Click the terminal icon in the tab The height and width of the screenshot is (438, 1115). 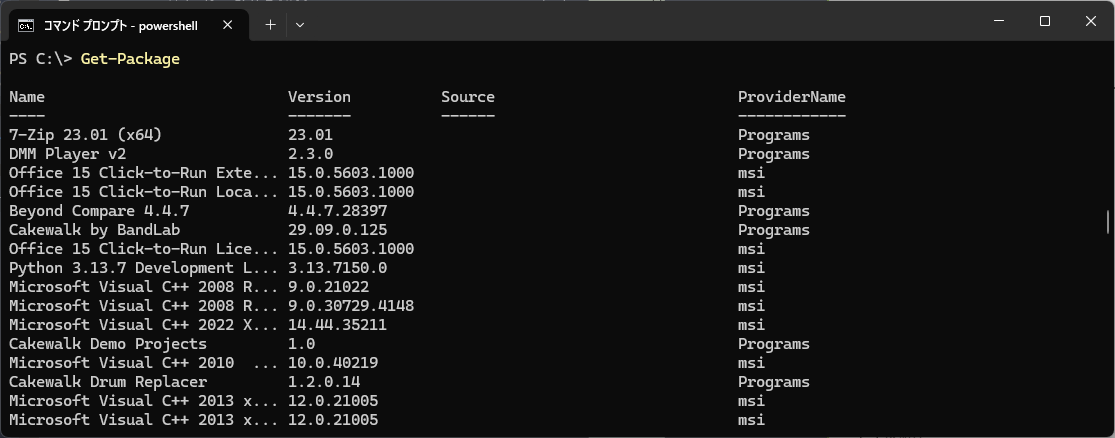[x=26, y=24]
